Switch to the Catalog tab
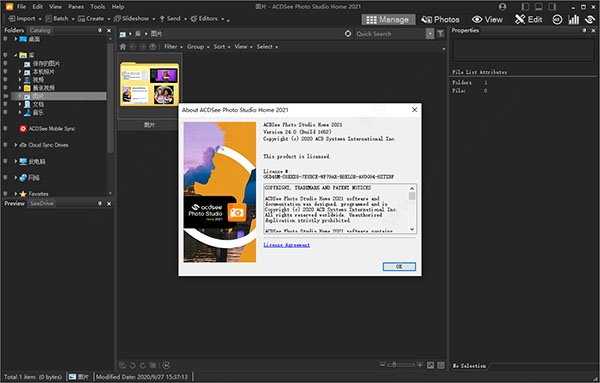Viewport: 600px width, 383px height. pyautogui.click(x=40, y=30)
